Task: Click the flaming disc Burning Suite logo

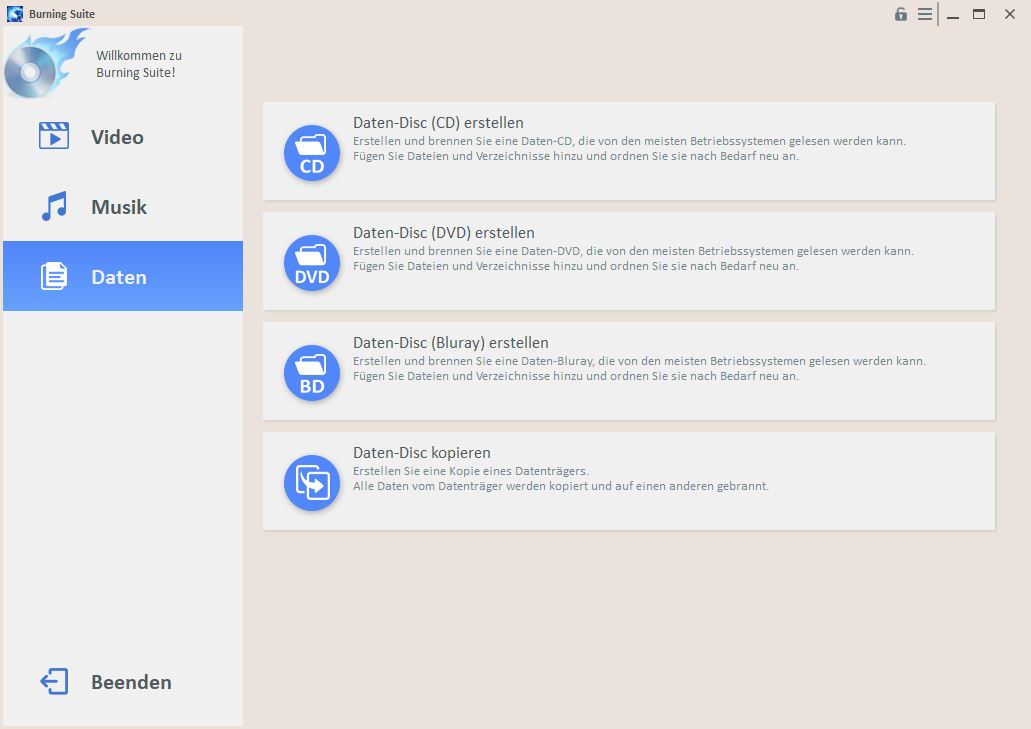Action: 42,64
